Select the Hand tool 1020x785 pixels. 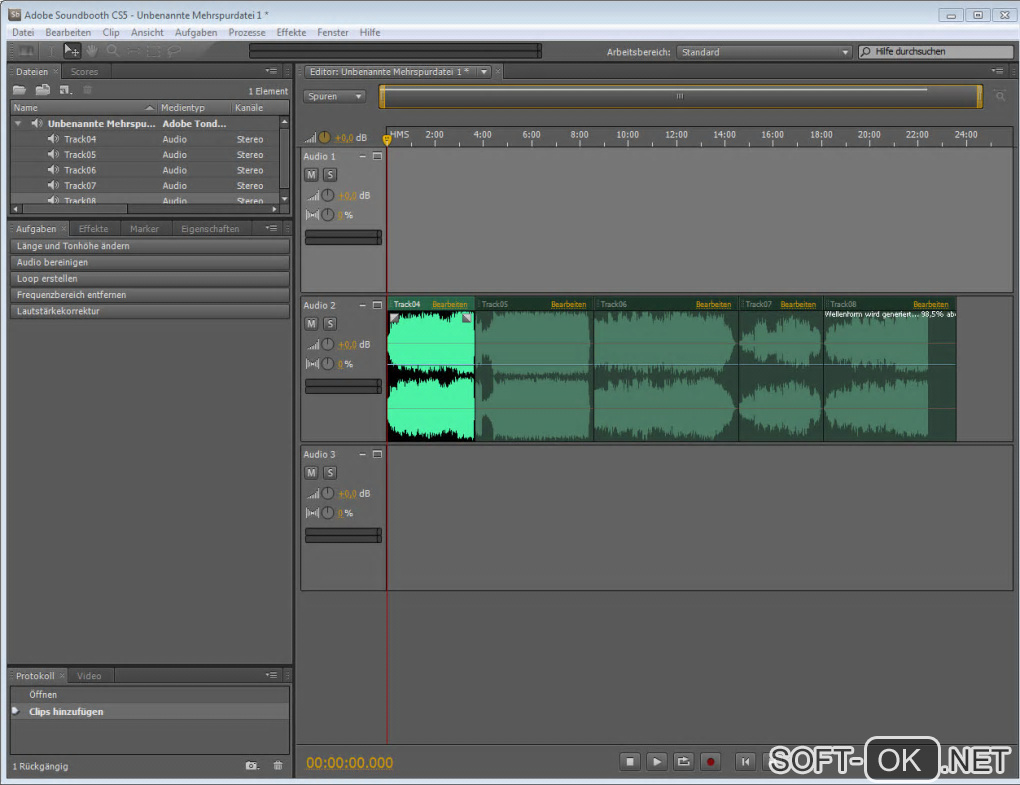[x=92, y=51]
